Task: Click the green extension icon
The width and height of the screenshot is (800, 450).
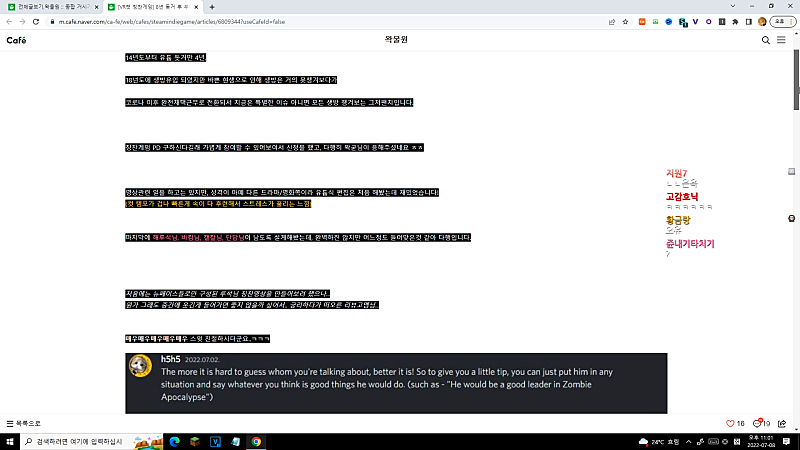Action: click(655, 22)
